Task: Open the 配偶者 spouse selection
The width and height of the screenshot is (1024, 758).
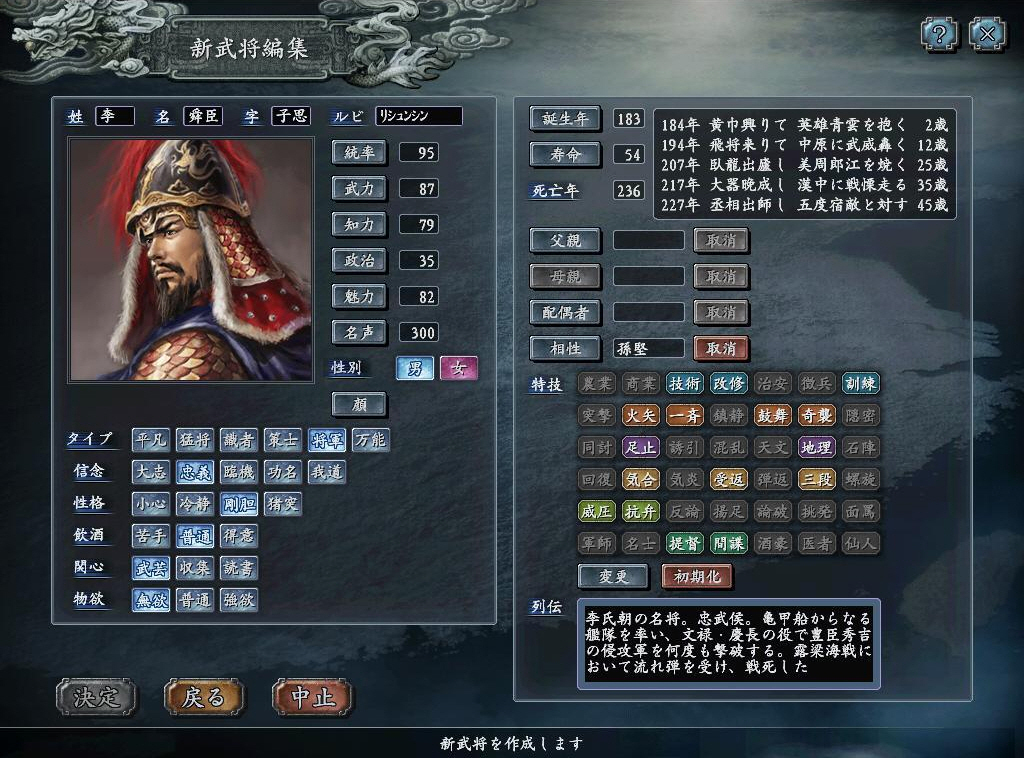Action: 565,312
